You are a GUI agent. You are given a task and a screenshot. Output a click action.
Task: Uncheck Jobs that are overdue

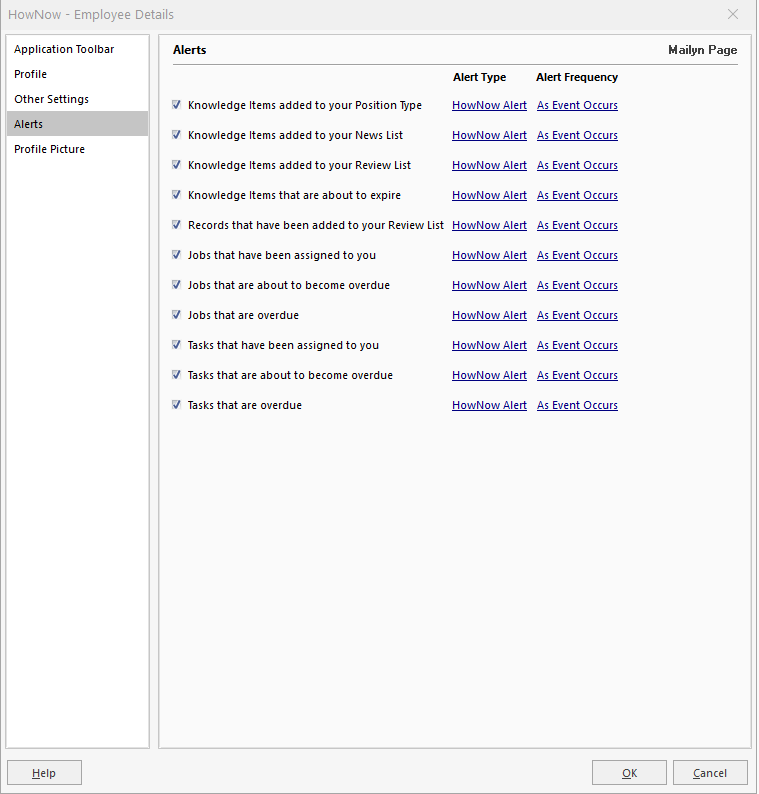coord(176,314)
